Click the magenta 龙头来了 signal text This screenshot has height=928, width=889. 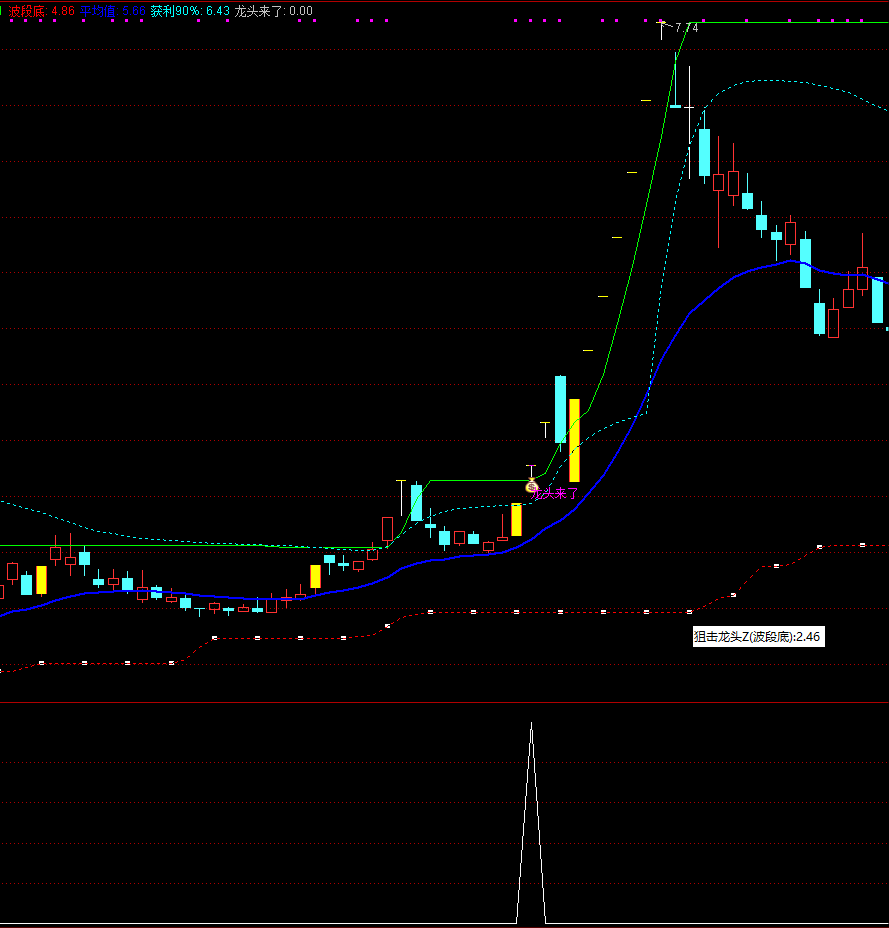click(x=556, y=493)
